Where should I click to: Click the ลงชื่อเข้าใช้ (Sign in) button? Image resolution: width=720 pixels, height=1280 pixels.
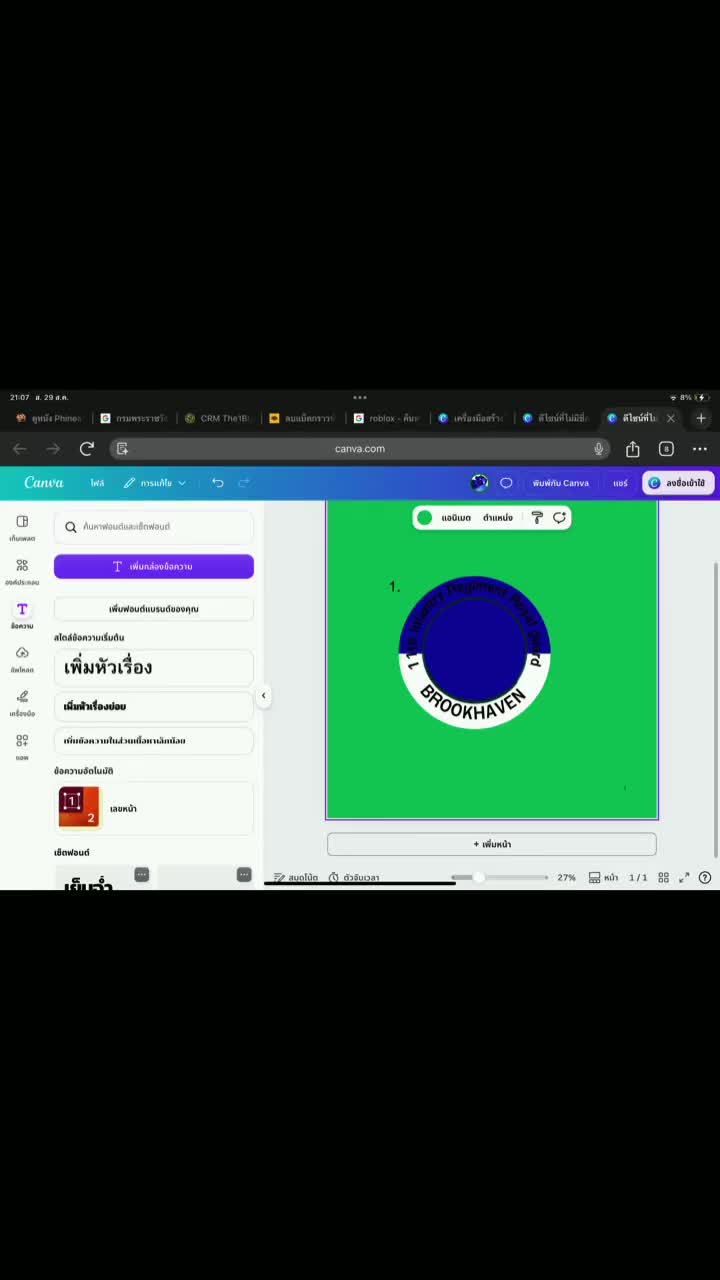point(678,483)
